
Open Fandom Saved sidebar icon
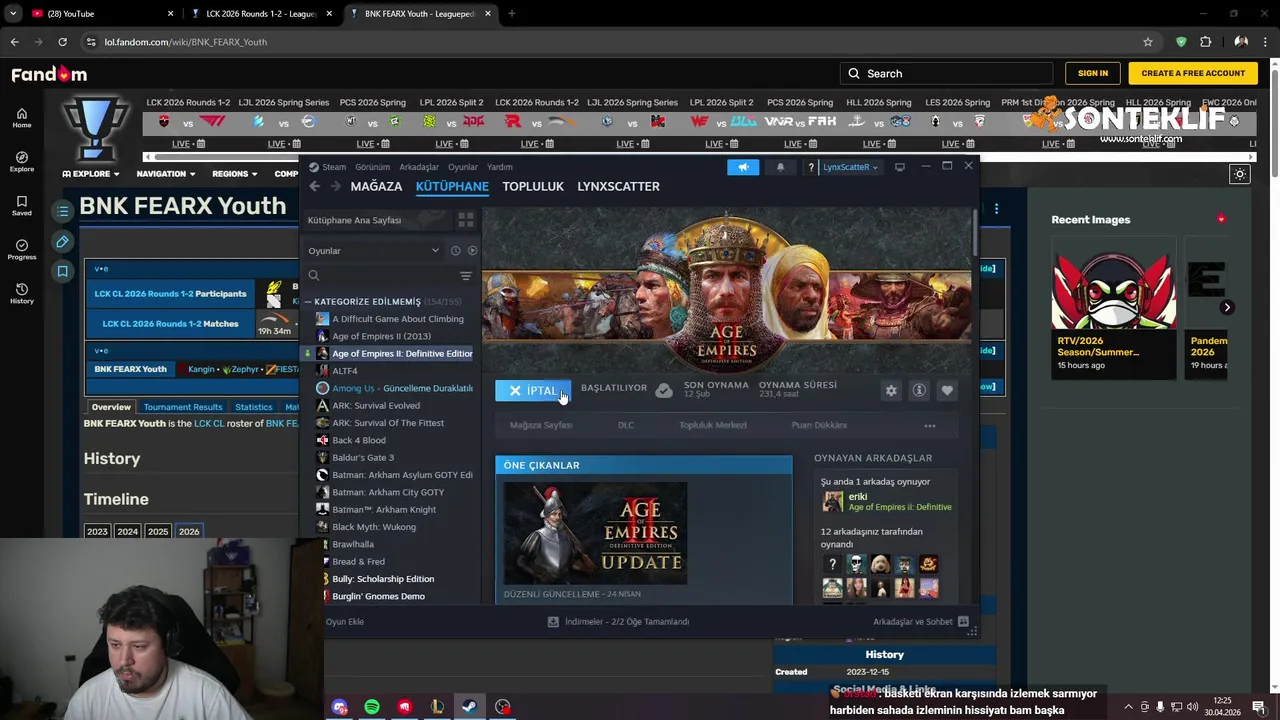21,206
